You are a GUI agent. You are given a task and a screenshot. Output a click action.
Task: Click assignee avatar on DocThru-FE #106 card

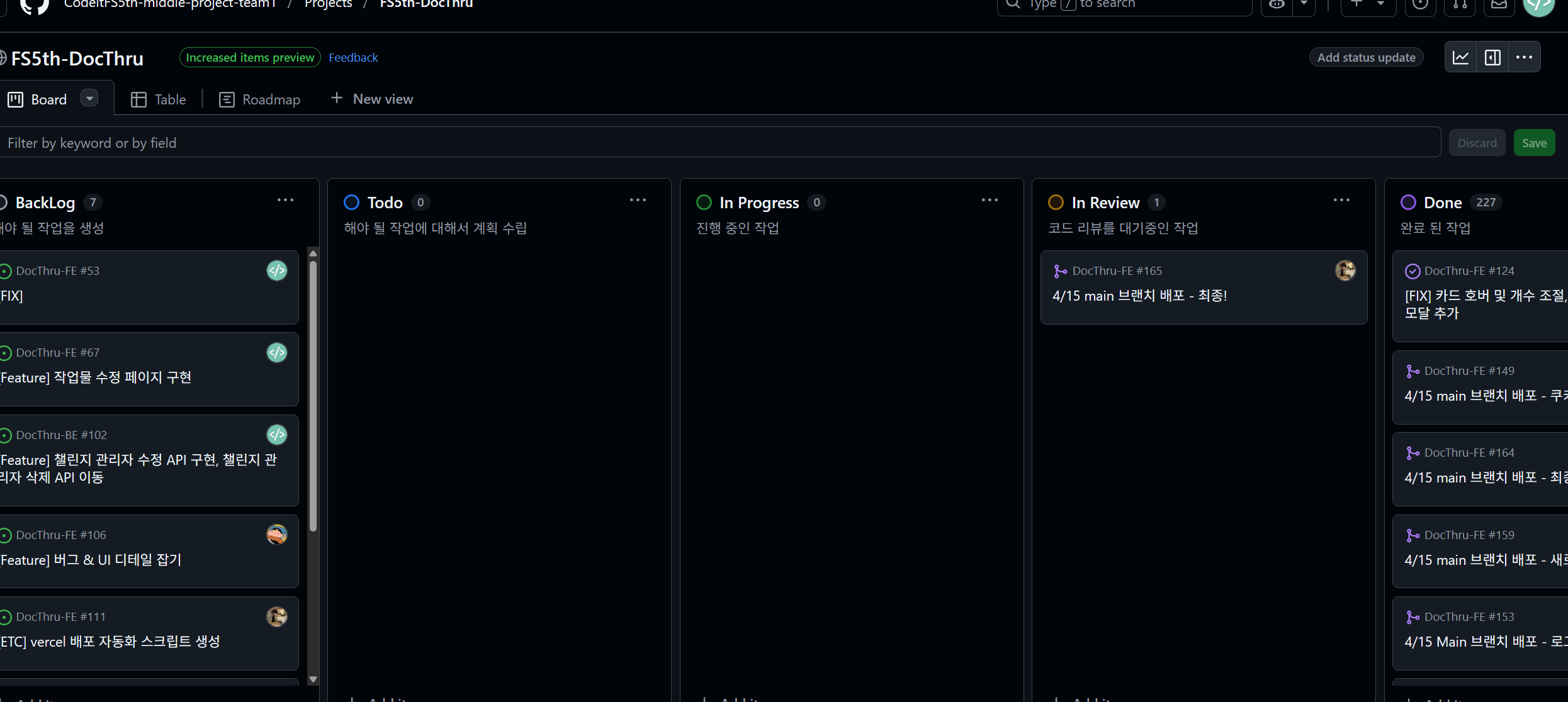276,535
